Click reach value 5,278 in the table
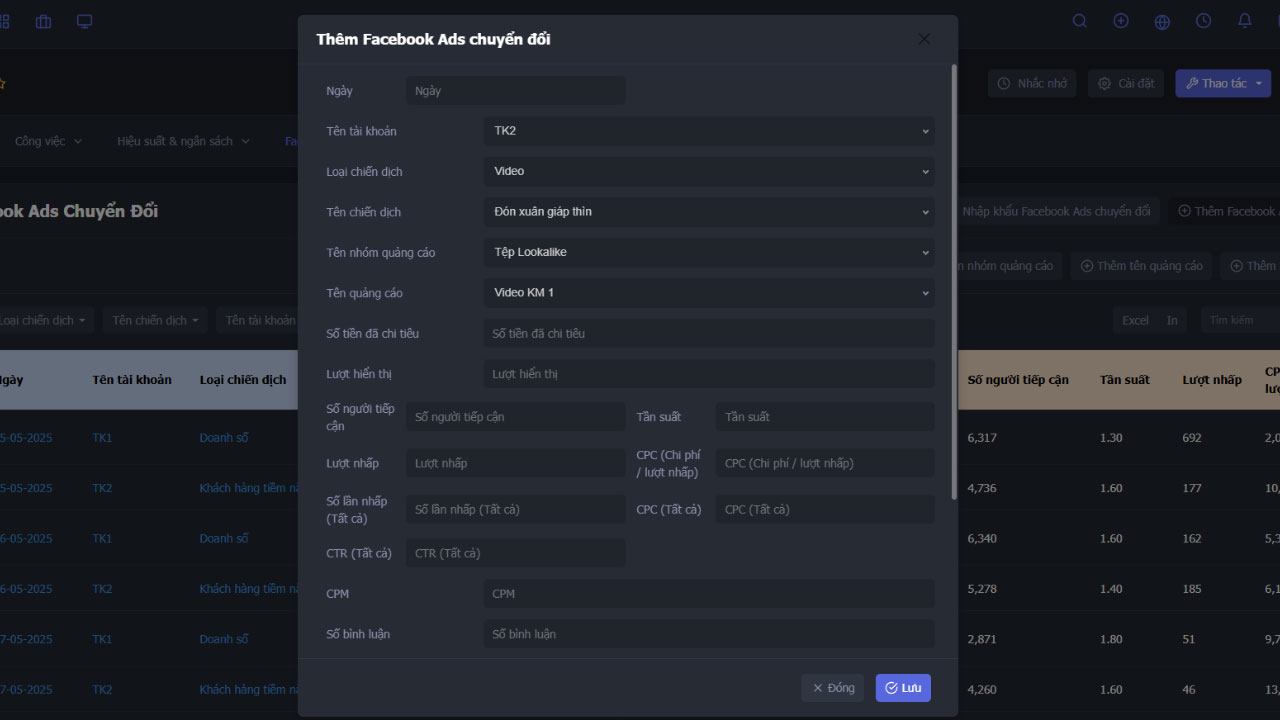 (x=982, y=589)
